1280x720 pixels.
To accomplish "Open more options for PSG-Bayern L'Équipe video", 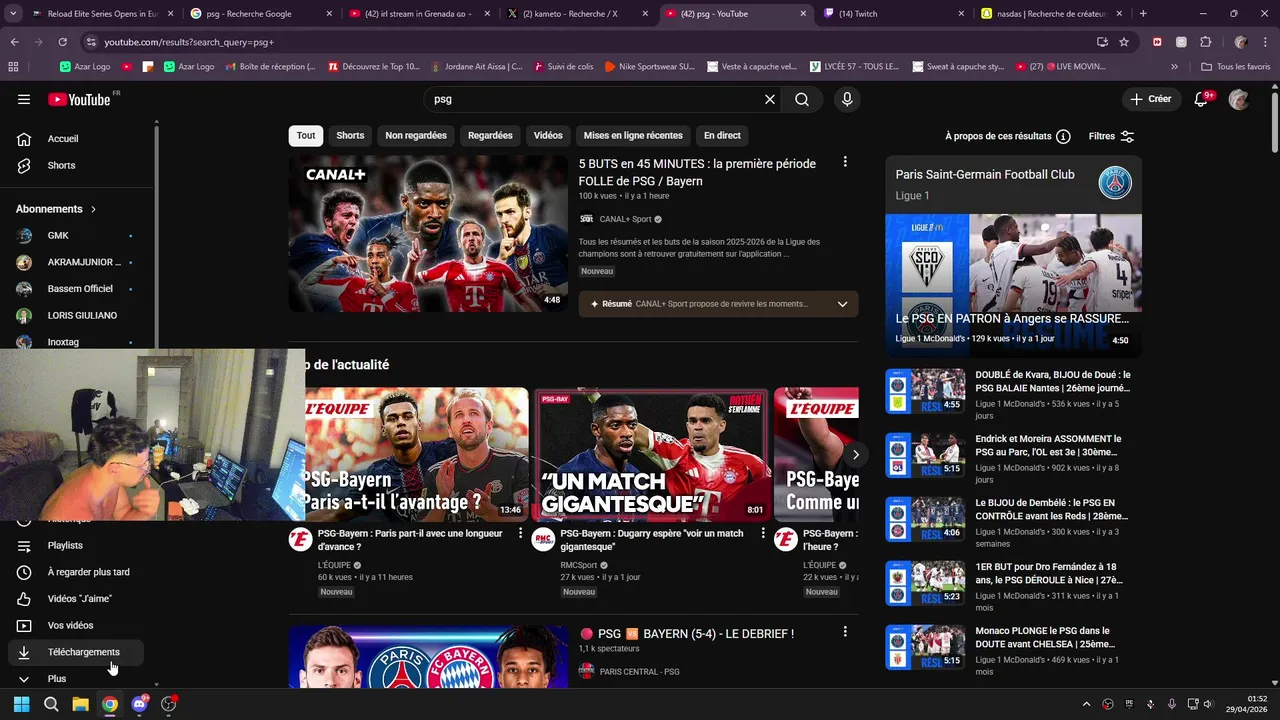I will click(520, 534).
